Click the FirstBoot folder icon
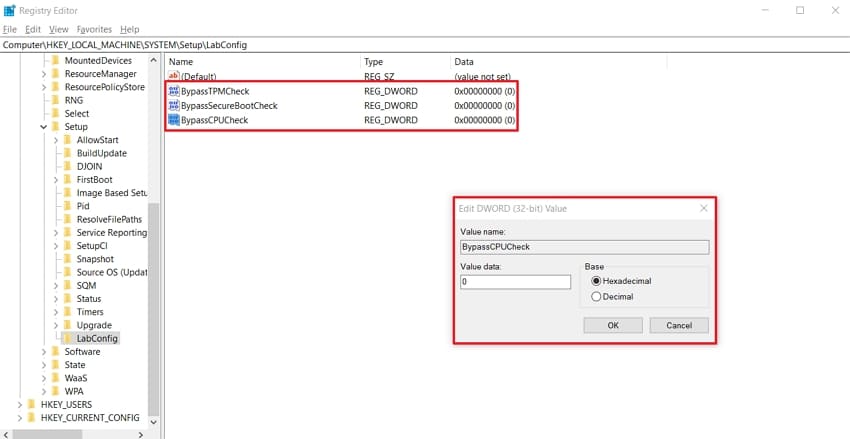This screenshot has width=850, height=439. pyautogui.click(x=67, y=179)
